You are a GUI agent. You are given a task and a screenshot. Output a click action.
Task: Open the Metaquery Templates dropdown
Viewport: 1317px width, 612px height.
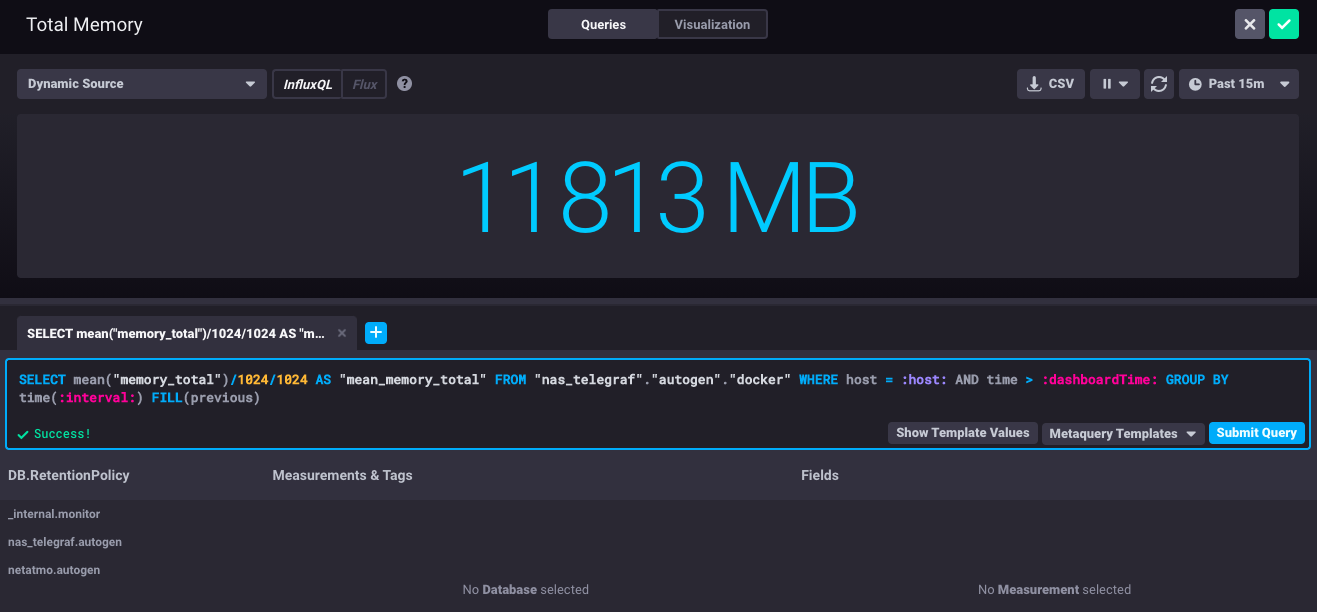click(1121, 433)
